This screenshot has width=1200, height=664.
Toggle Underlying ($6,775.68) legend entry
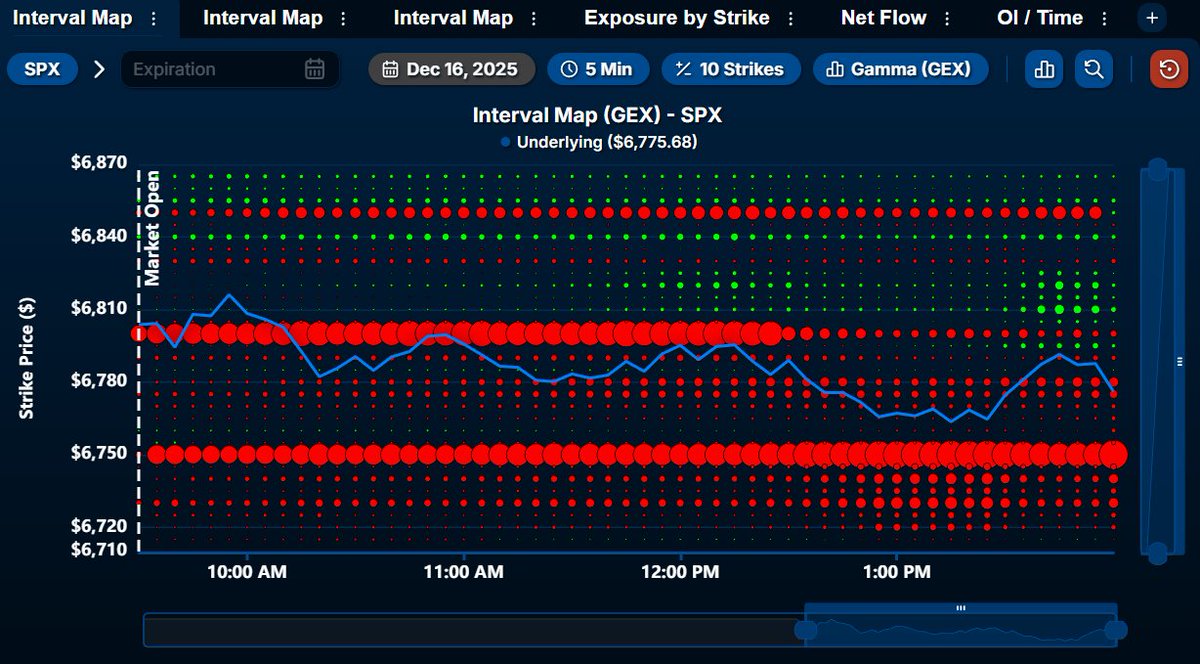tap(599, 142)
